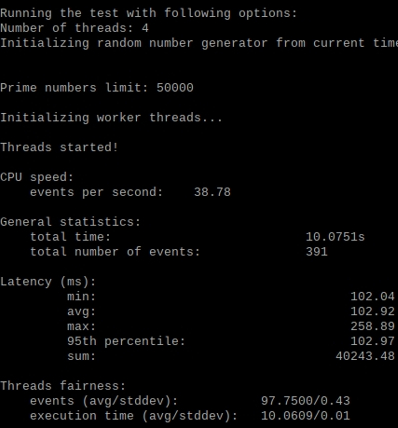Click the 'sum:' latency label
Image resolution: width=398 pixels, height=428 pixels.
[81, 356]
